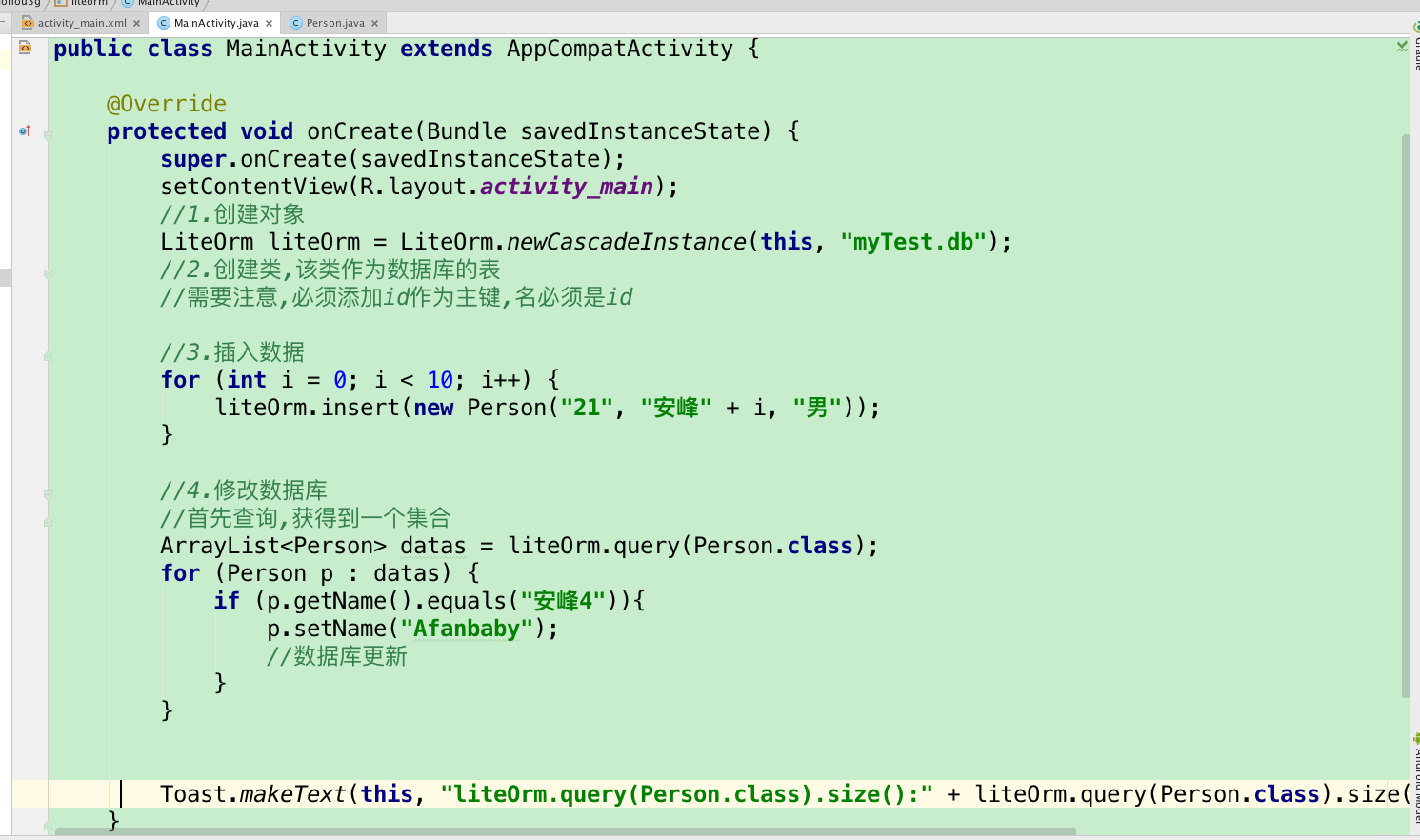Click the activity_main layout reference
The width and height of the screenshot is (1420, 840).
[x=567, y=187]
